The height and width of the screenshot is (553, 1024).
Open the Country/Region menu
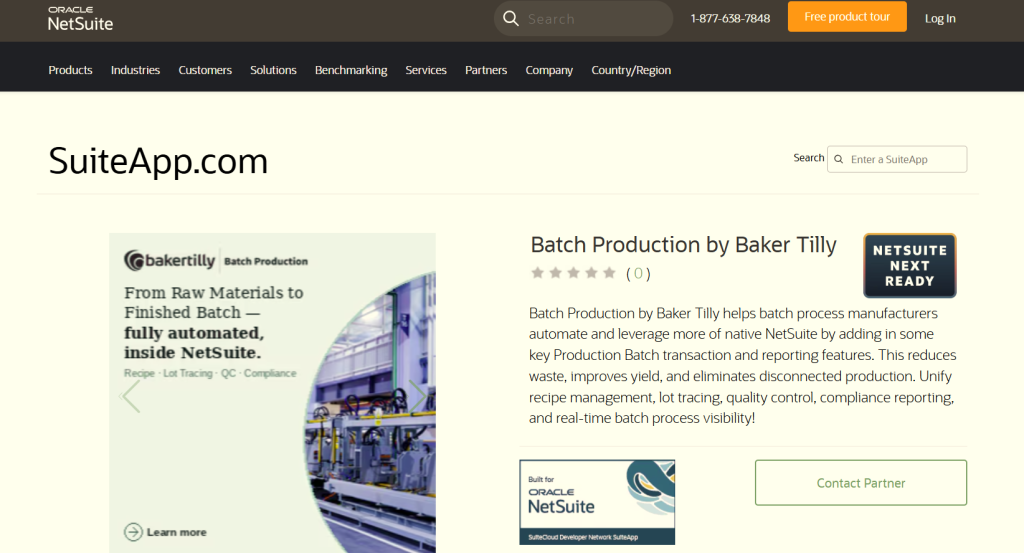[x=631, y=70]
